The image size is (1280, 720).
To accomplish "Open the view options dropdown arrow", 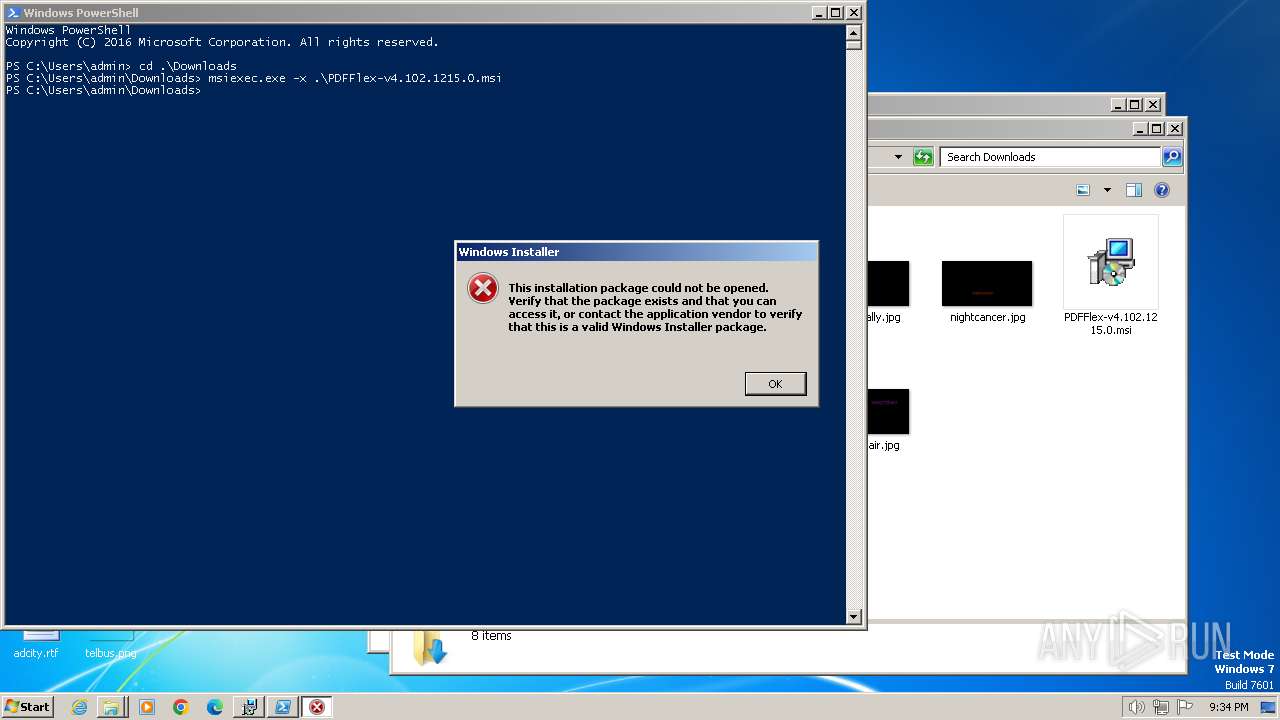I will point(1107,190).
